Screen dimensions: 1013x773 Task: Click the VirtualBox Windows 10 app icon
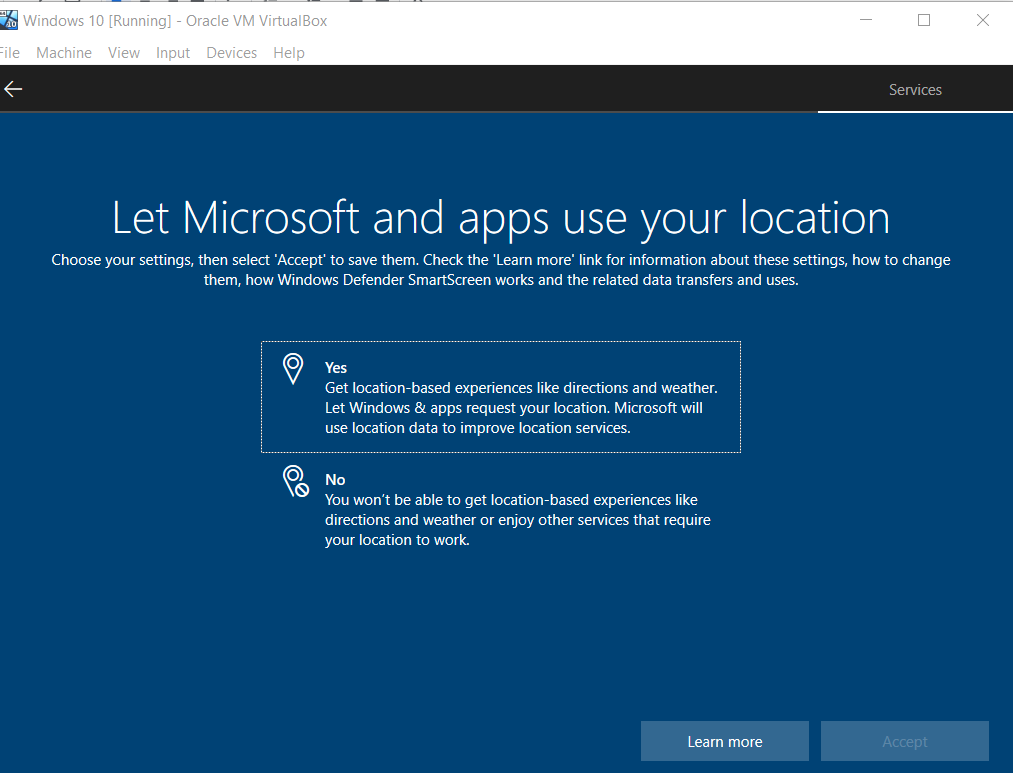click(8, 20)
